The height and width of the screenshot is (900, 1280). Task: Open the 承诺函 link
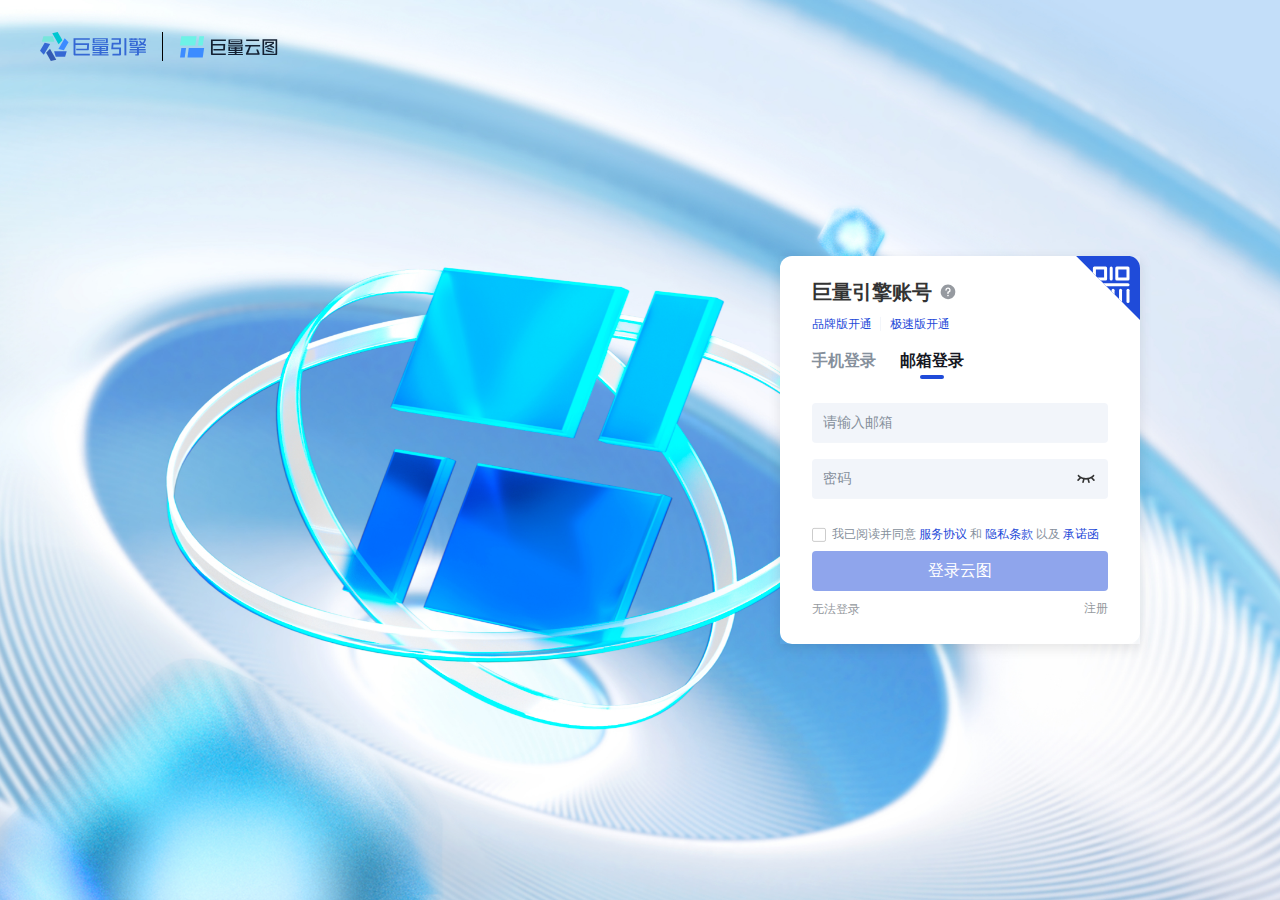tap(1081, 534)
